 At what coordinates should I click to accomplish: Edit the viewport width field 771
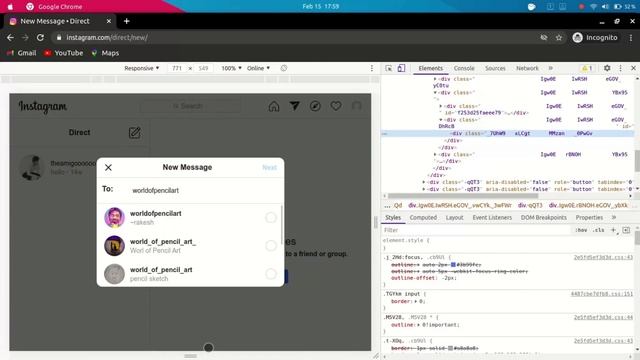[x=177, y=68]
